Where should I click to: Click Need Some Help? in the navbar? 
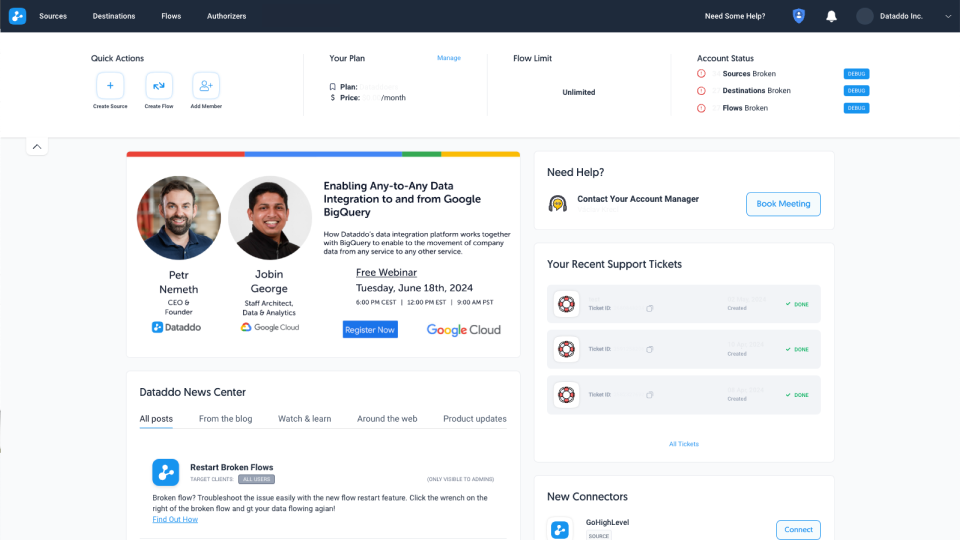click(x=735, y=17)
